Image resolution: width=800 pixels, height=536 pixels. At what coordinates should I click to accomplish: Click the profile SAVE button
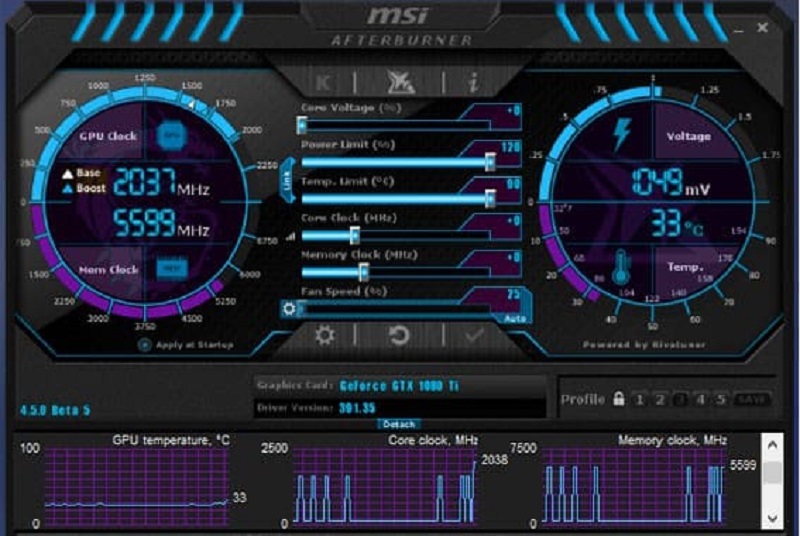click(x=752, y=400)
